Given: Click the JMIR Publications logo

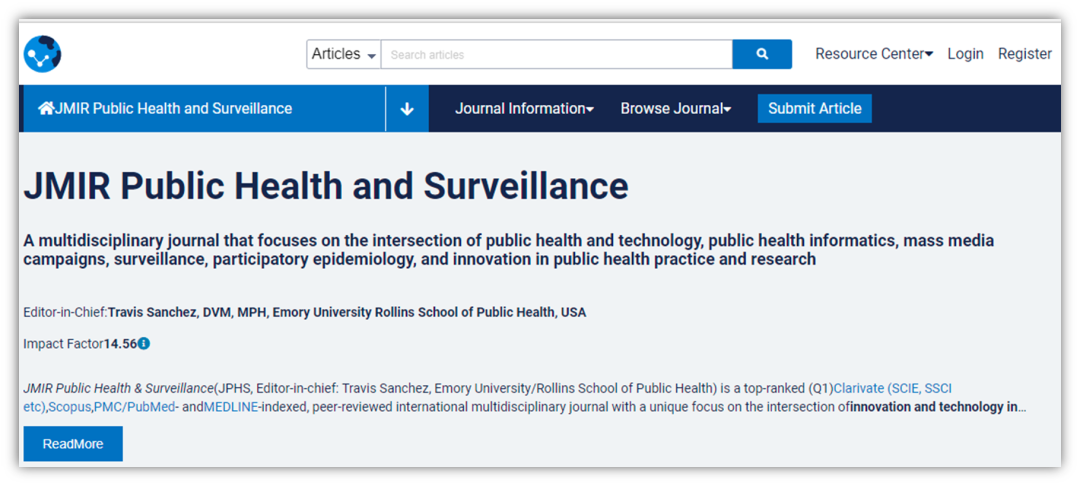Looking at the screenshot, I should 43,54.
